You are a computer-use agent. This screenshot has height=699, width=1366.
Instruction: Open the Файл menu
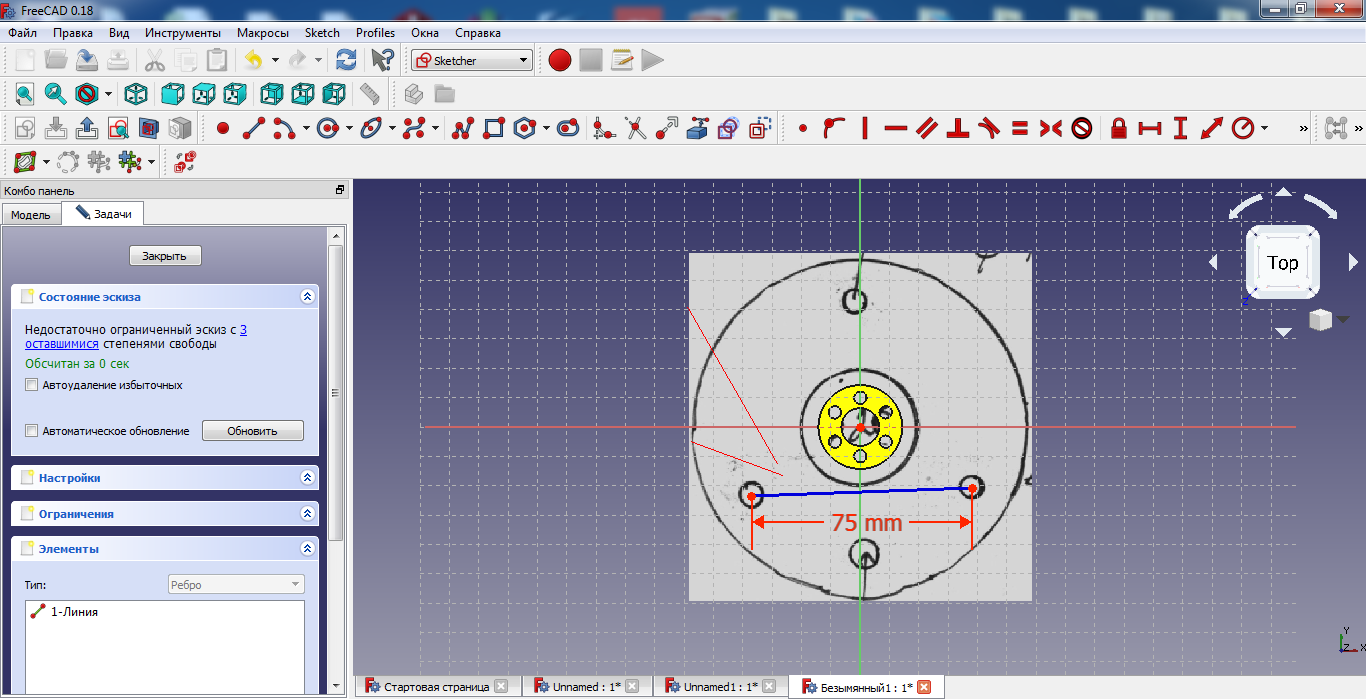coord(22,33)
